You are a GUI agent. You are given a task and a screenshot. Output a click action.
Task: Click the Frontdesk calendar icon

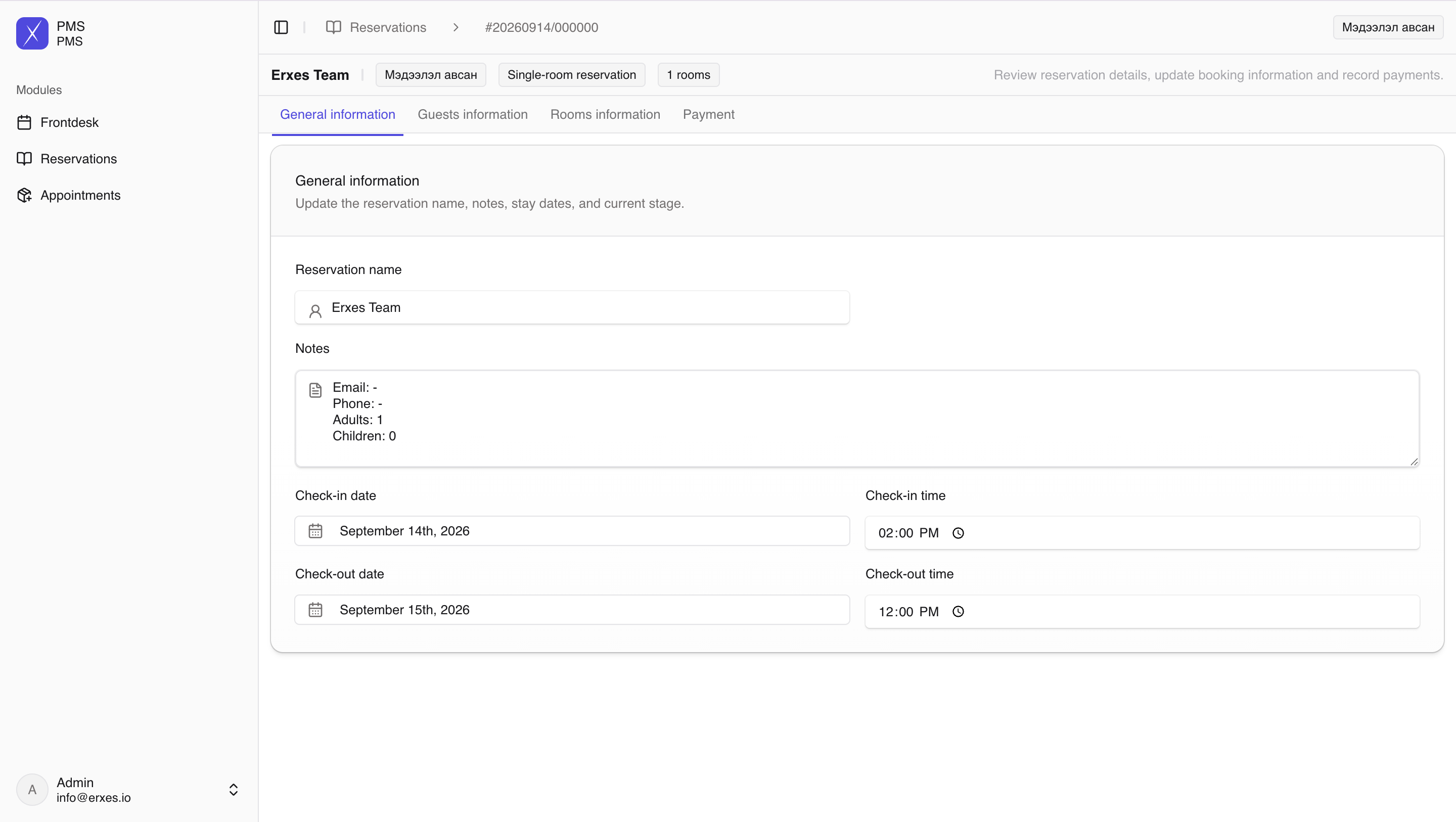tap(24, 123)
